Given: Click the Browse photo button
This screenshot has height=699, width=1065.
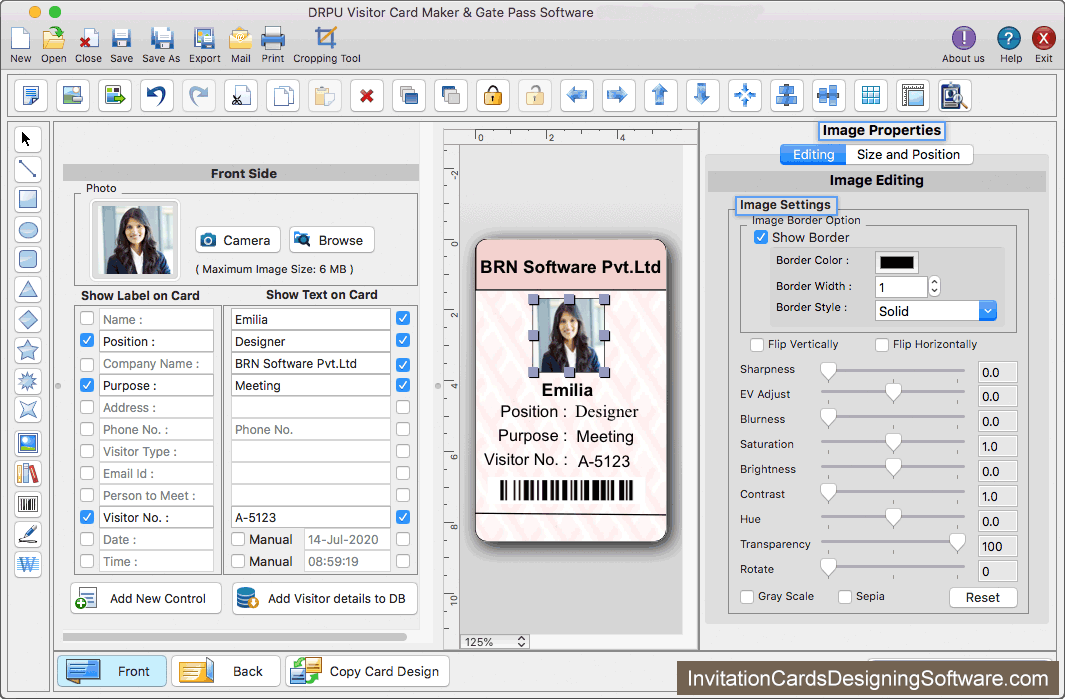Looking at the screenshot, I should [331, 240].
